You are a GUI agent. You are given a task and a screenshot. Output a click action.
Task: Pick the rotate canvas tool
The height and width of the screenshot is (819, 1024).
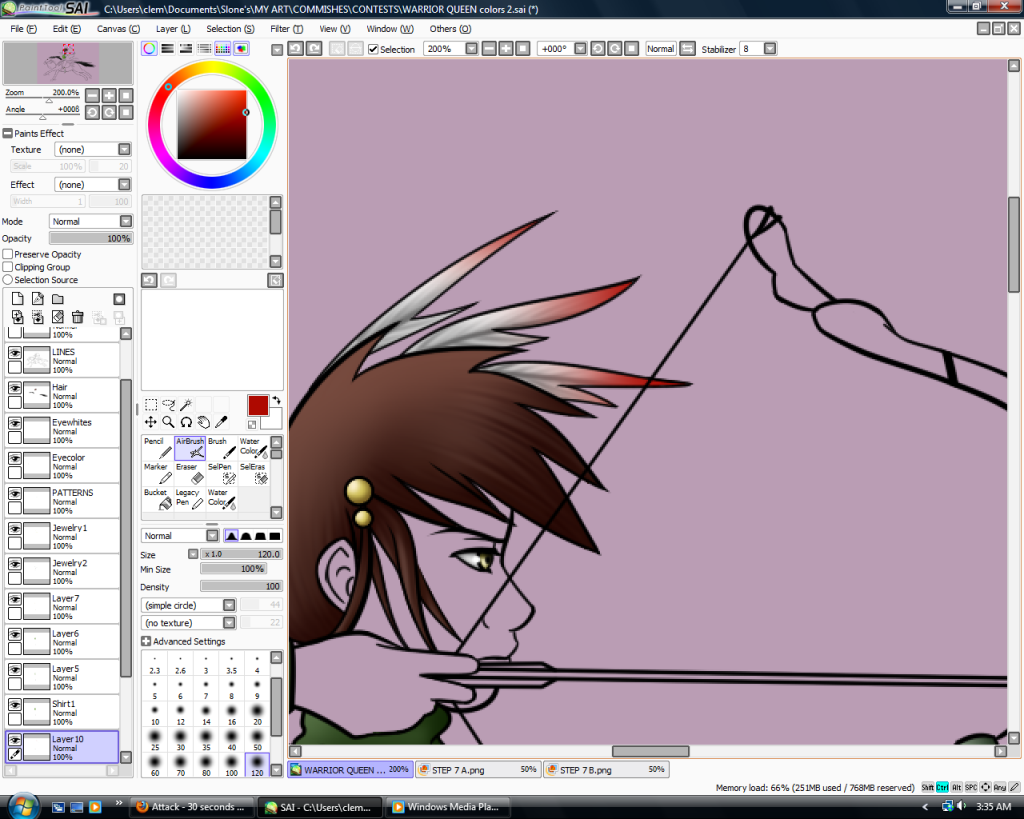coord(186,422)
